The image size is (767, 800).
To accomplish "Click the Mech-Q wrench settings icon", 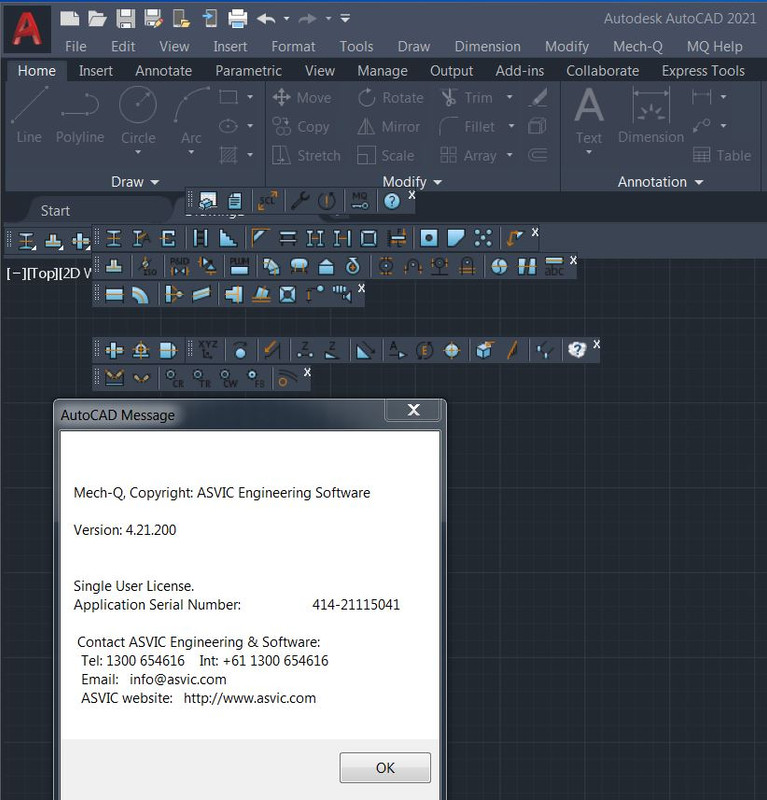I will tap(300, 201).
